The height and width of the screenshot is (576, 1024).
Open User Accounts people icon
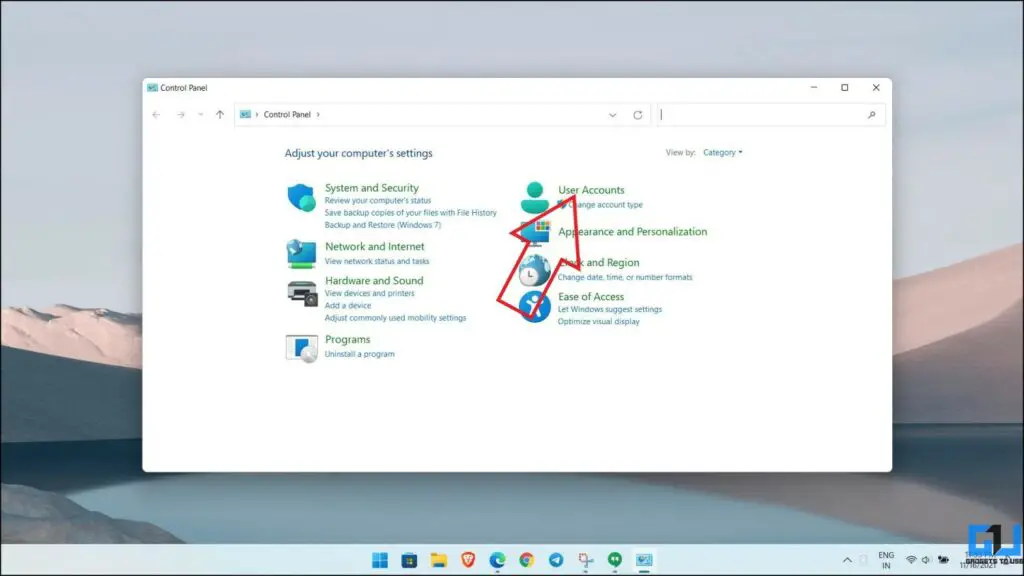point(536,196)
